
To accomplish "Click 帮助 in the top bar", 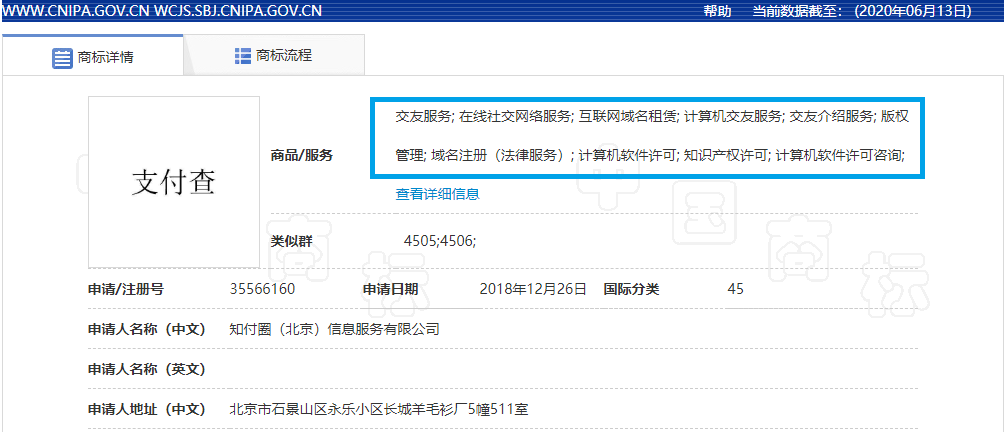I will (717, 11).
